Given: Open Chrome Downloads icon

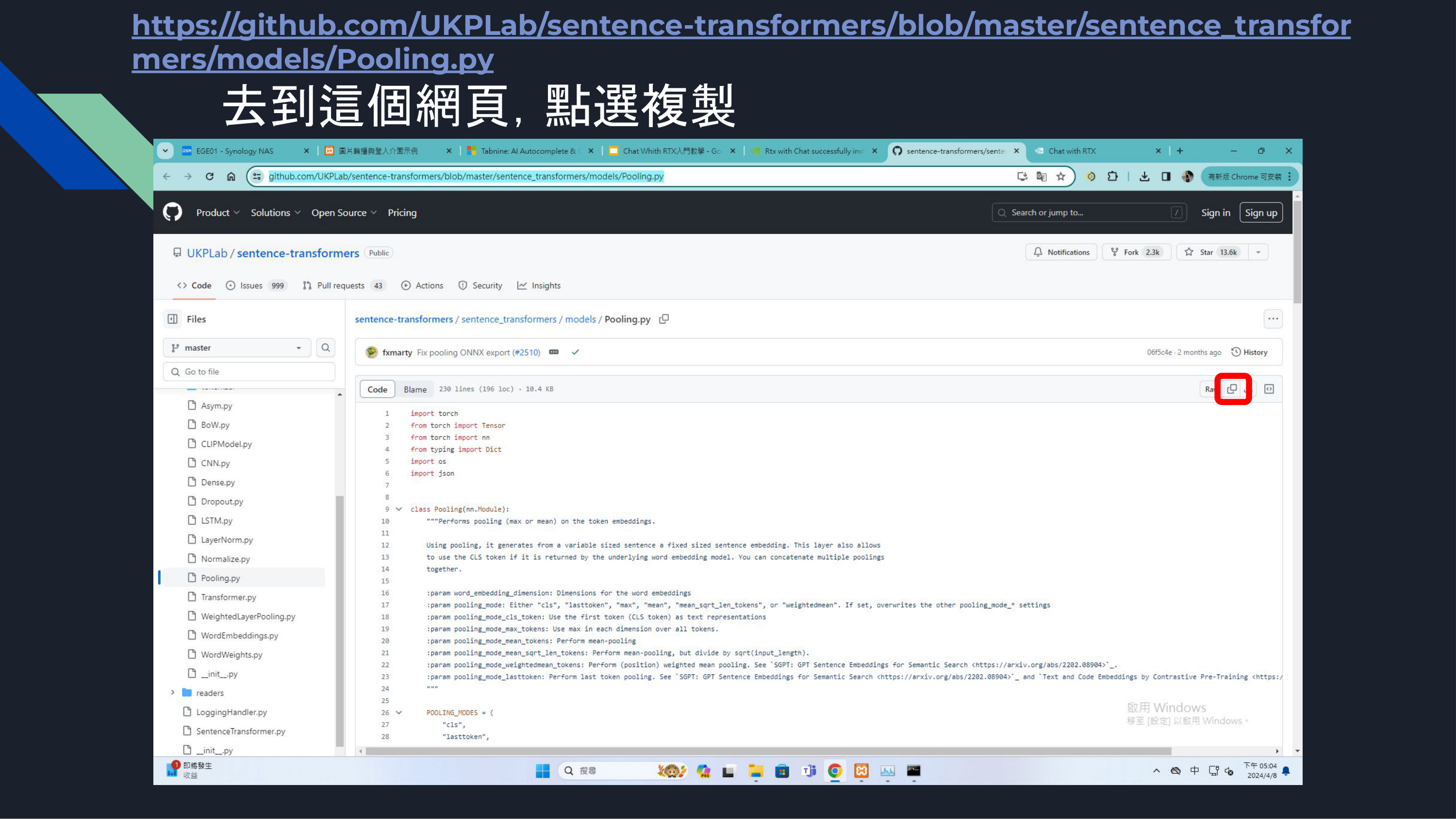Looking at the screenshot, I should click(x=1144, y=176).
